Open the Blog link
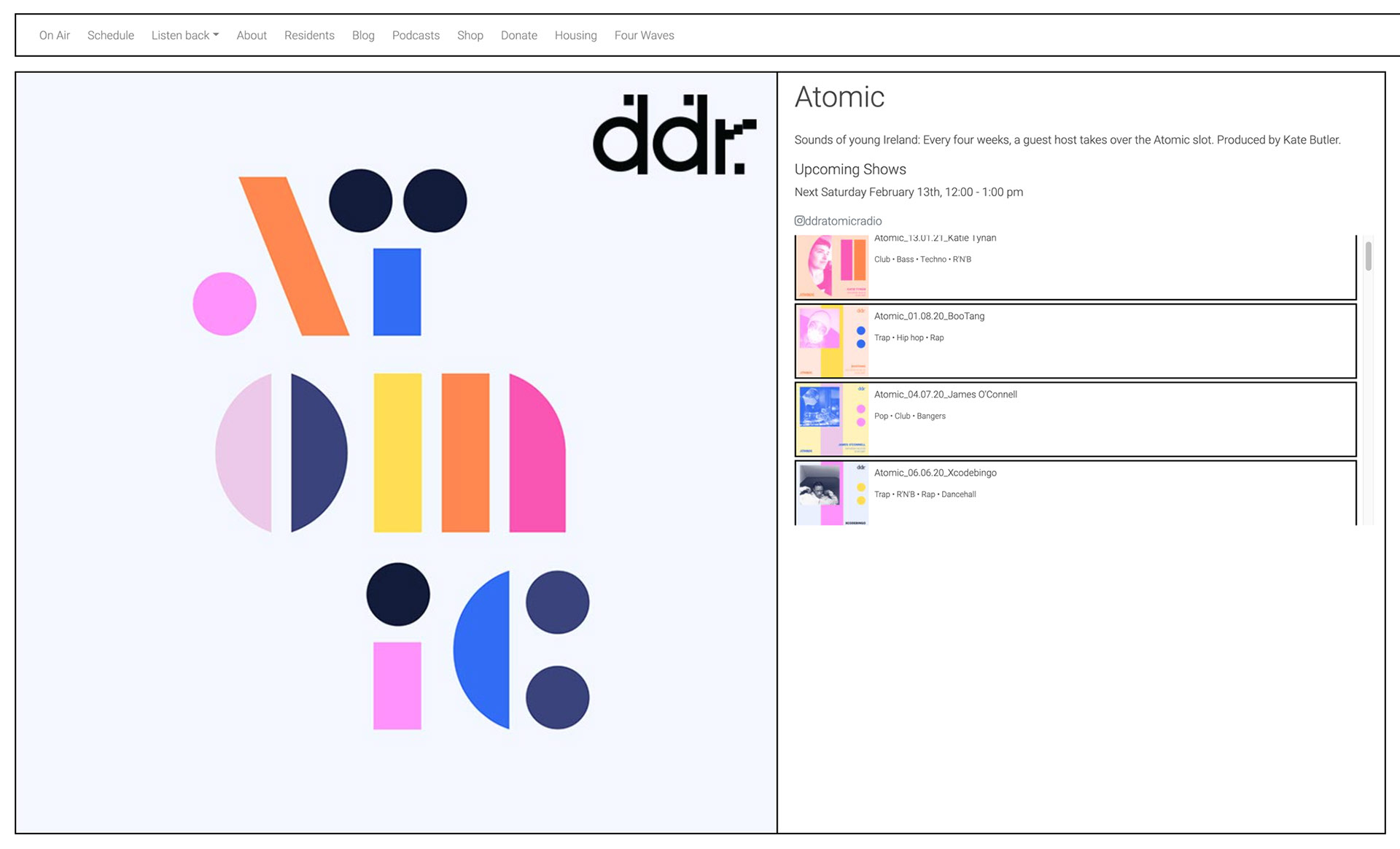Image resolution: width=1400 pixels, height=849 pixels. click(x=363, y=35)
